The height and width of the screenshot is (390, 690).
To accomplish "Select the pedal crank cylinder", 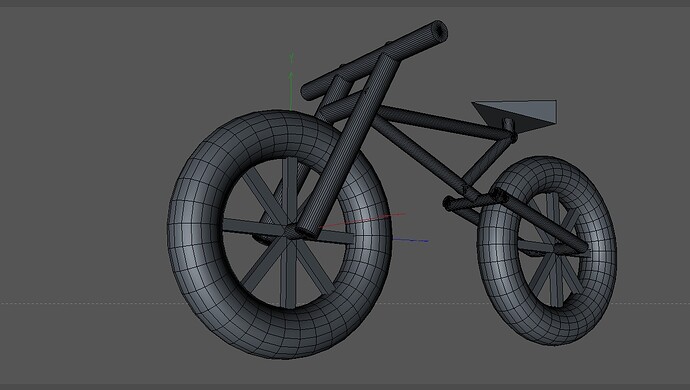I will (474, 200).
